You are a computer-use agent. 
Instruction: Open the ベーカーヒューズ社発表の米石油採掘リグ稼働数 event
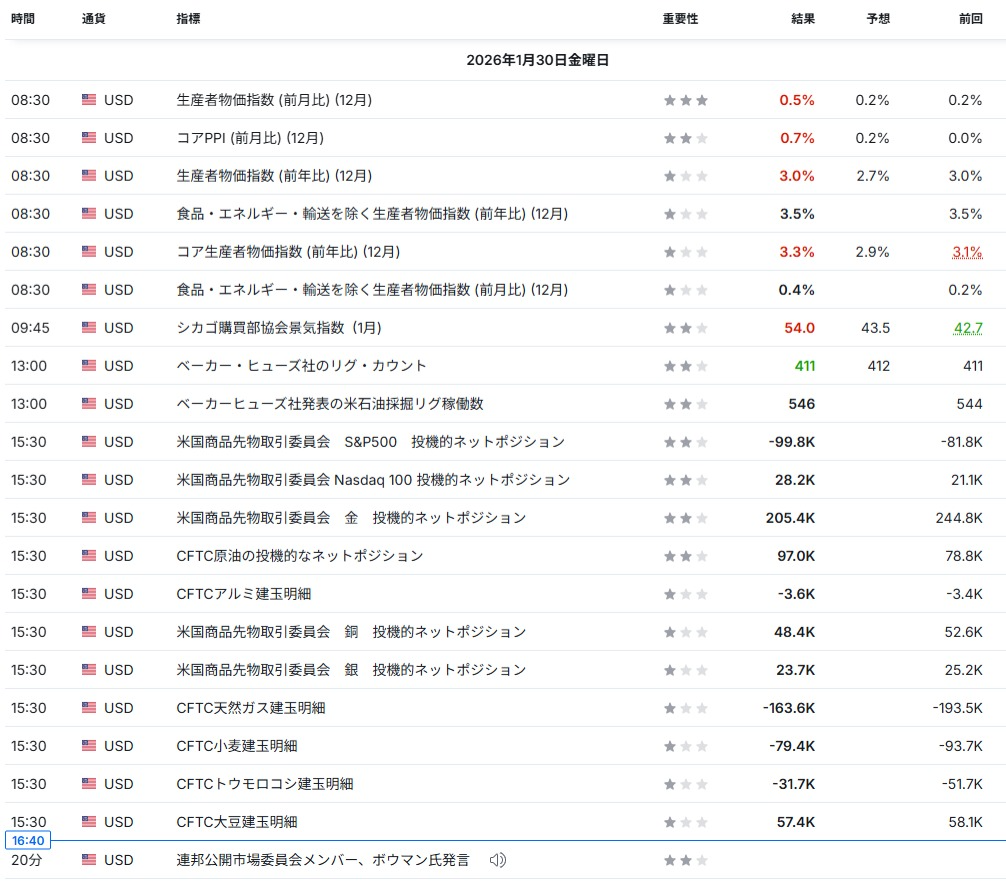330,404
